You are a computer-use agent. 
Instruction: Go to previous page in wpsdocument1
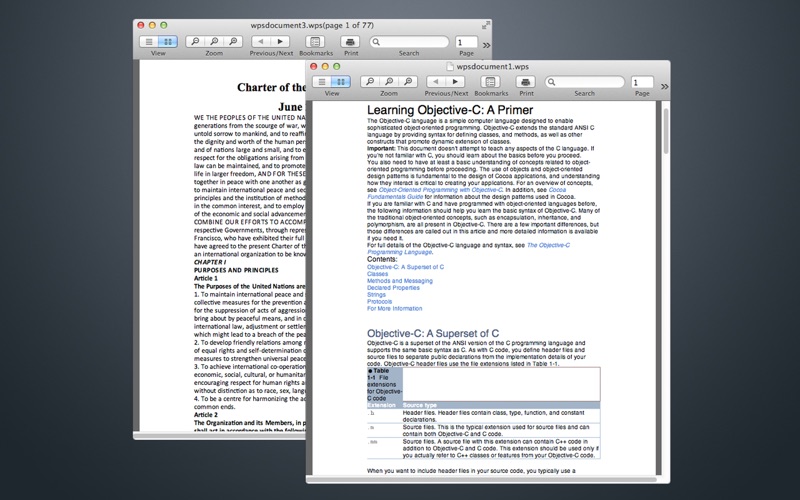pos(436,82)
